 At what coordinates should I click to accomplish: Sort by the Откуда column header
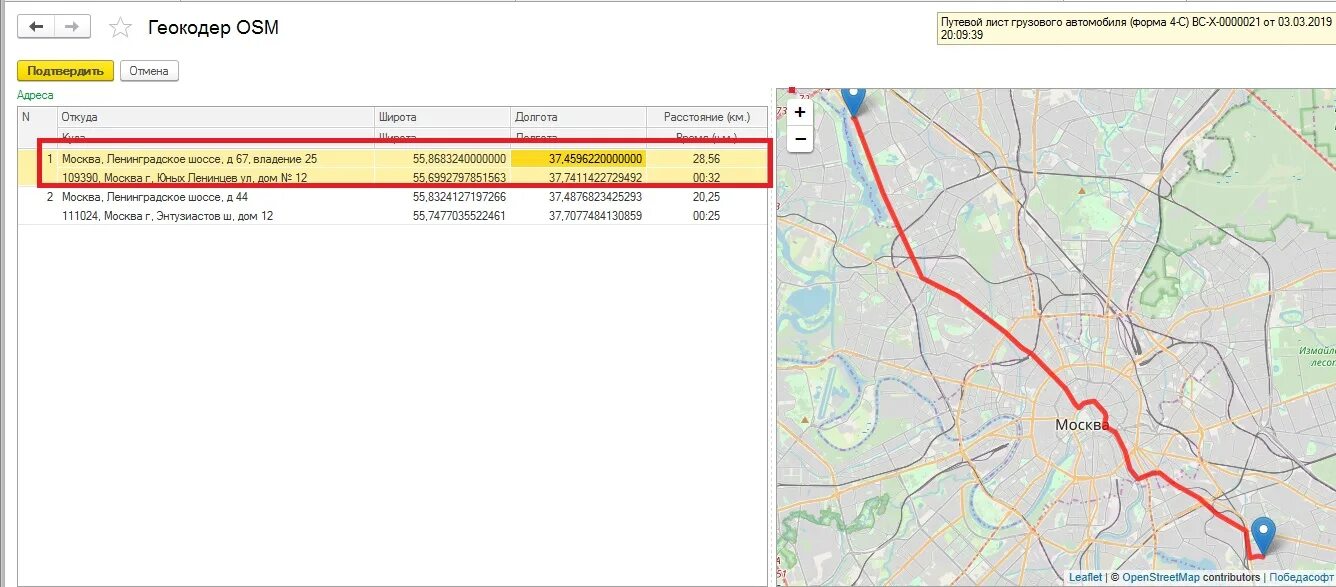[x=216, y=117]
